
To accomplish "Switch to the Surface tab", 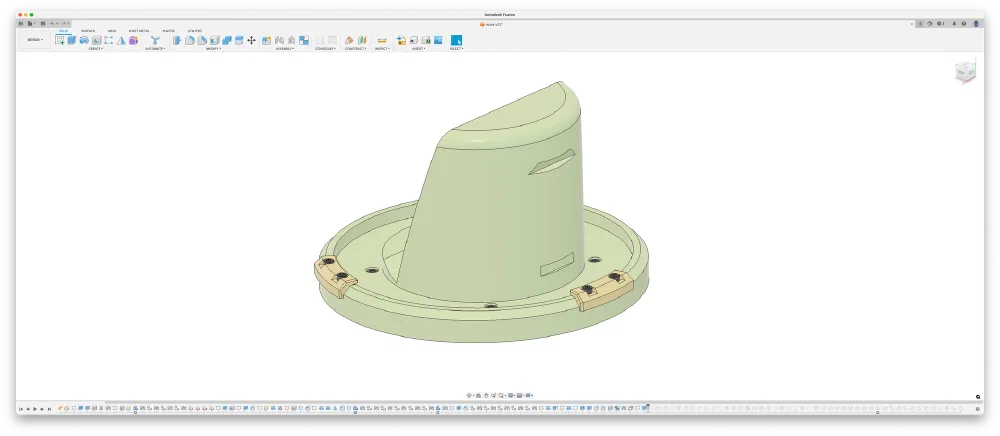I will (x=88, y=31).
